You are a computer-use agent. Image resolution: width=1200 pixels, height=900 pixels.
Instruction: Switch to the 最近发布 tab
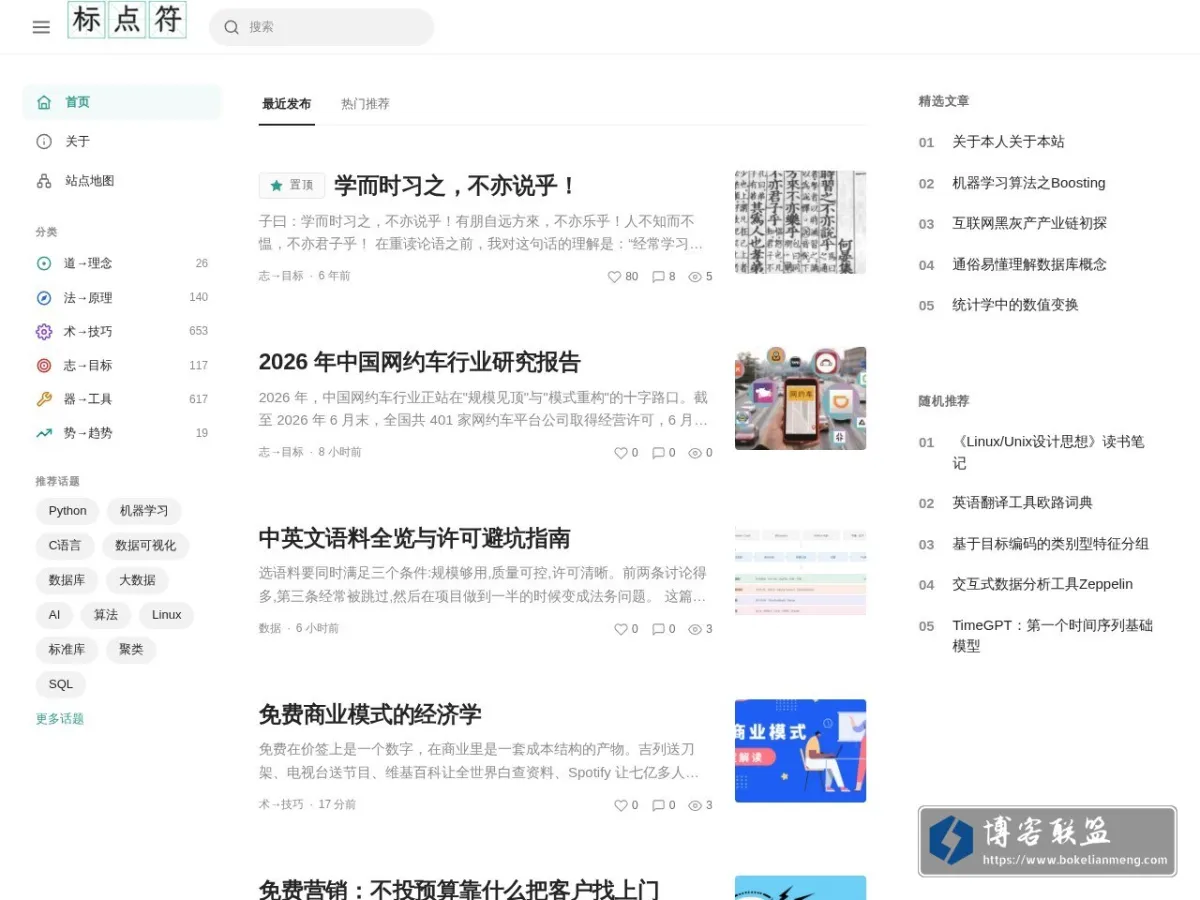(287, 104)
